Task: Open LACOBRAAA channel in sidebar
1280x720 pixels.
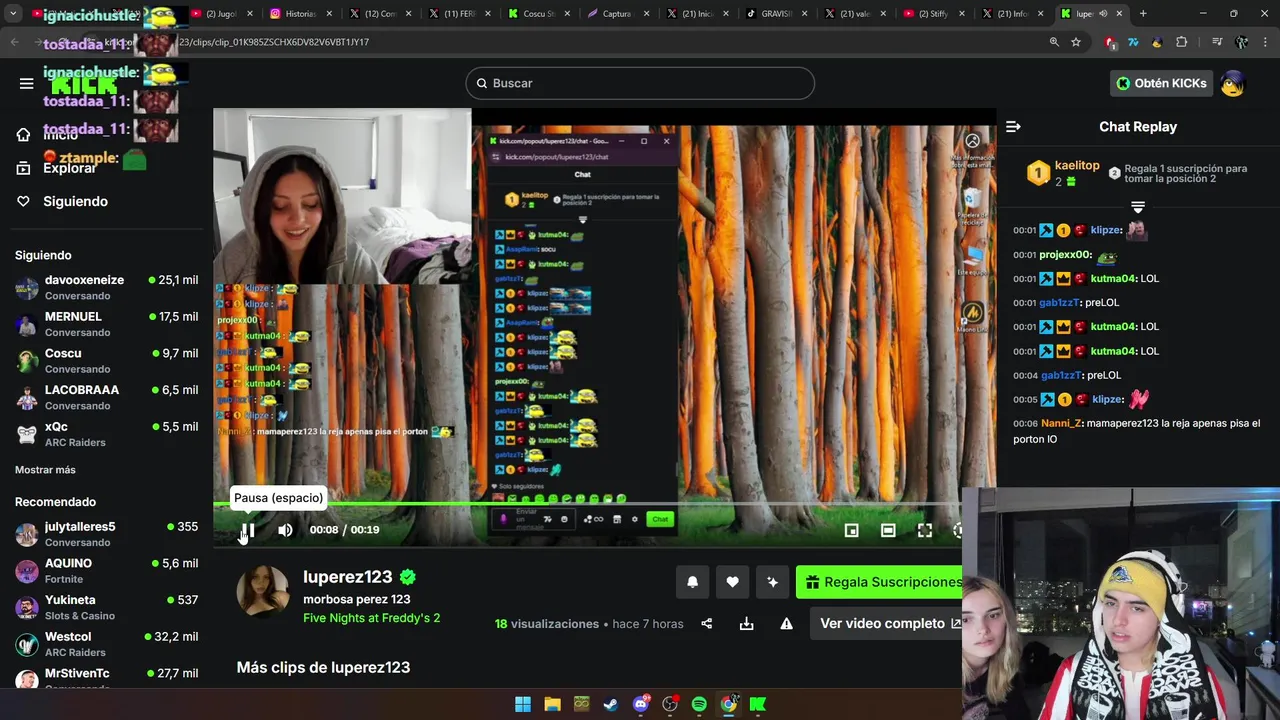Action: click(x=106, y=397)
